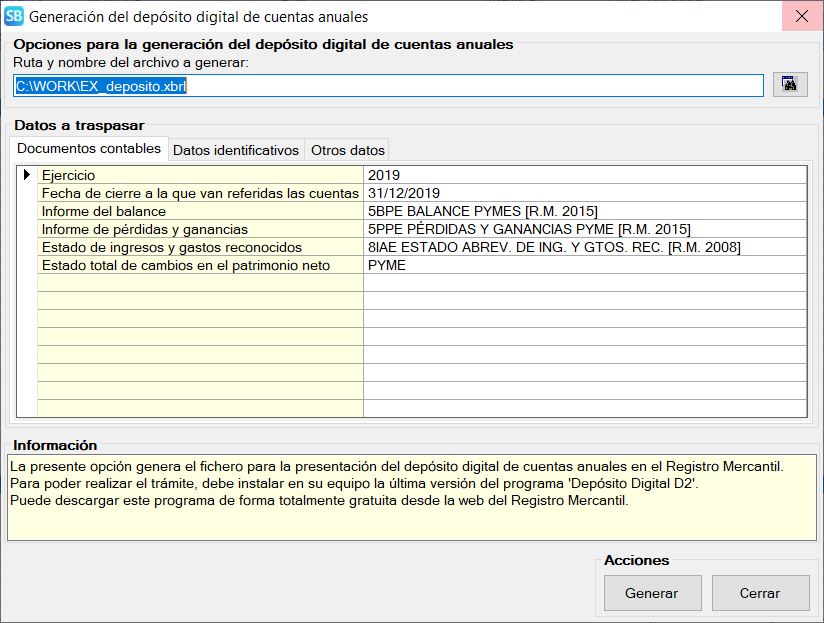The height and width of the screenshot is (623, 824).
Task: Switch to the Datos identificativos tab
Action: 236,150
